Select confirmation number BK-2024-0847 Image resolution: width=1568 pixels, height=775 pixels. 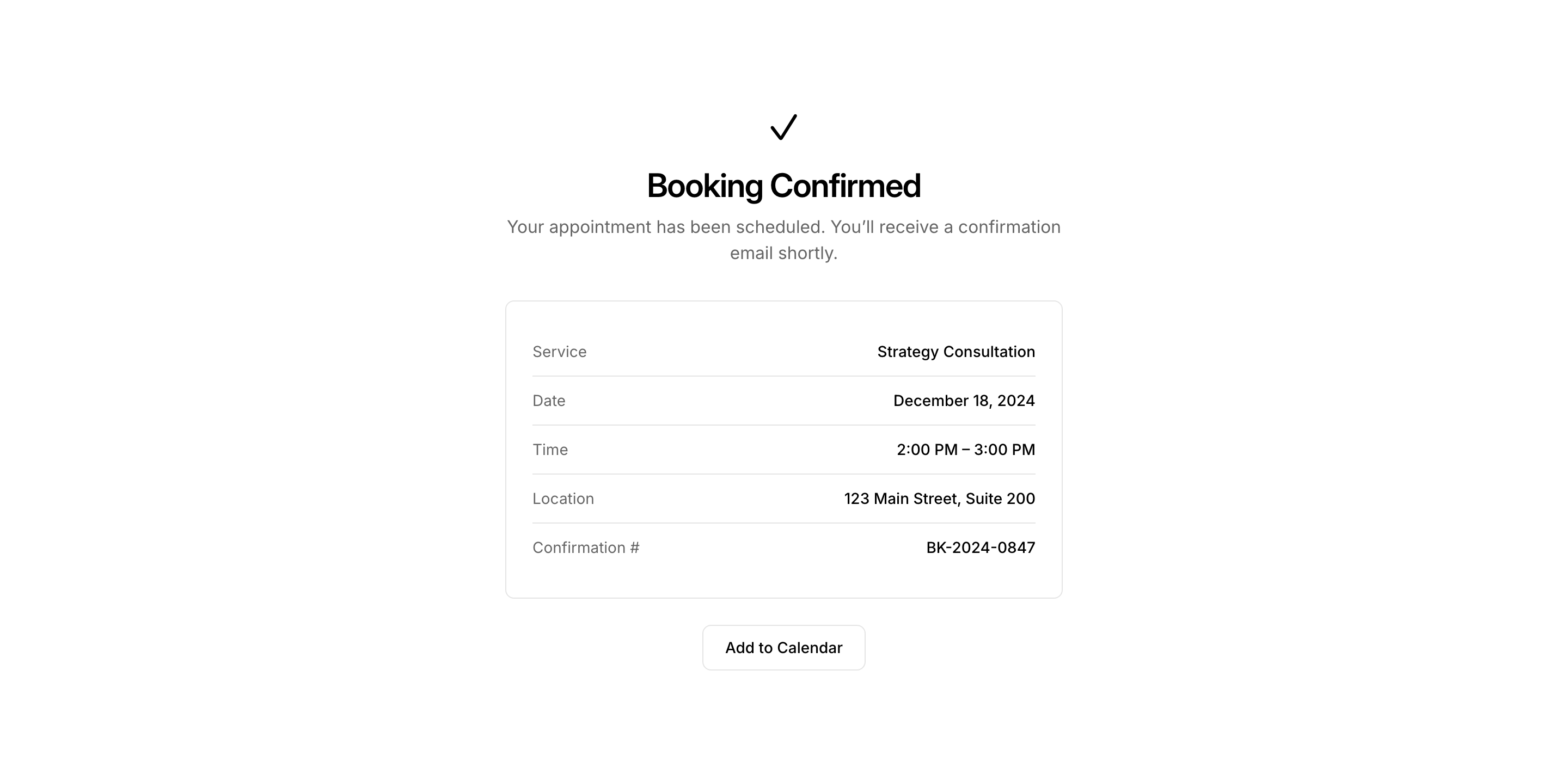pyautogui.click(x=980, y=548)
